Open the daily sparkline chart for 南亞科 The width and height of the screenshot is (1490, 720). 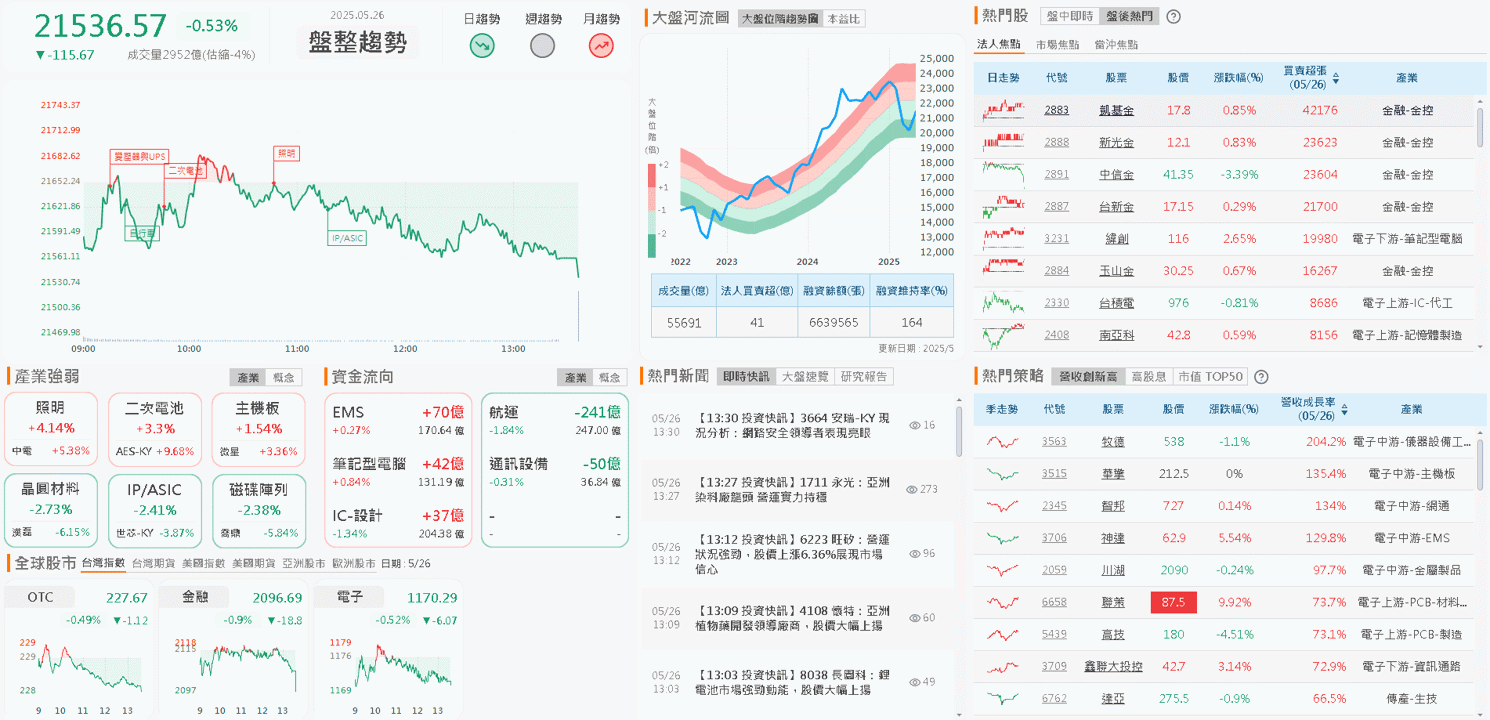click(1003, 335)
